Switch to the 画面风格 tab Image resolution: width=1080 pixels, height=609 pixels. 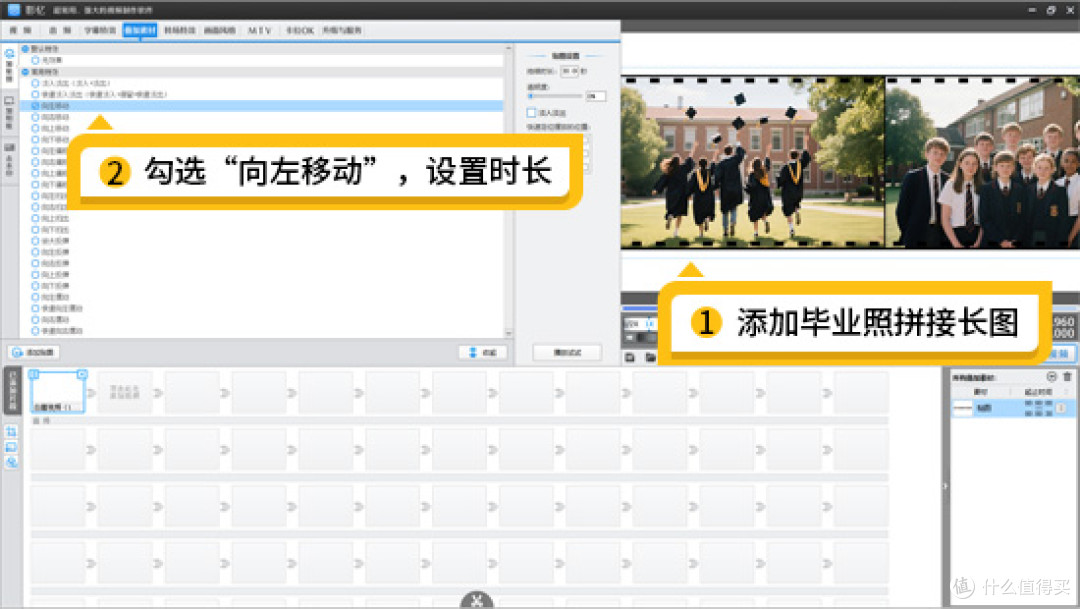(x=220, y=30)
